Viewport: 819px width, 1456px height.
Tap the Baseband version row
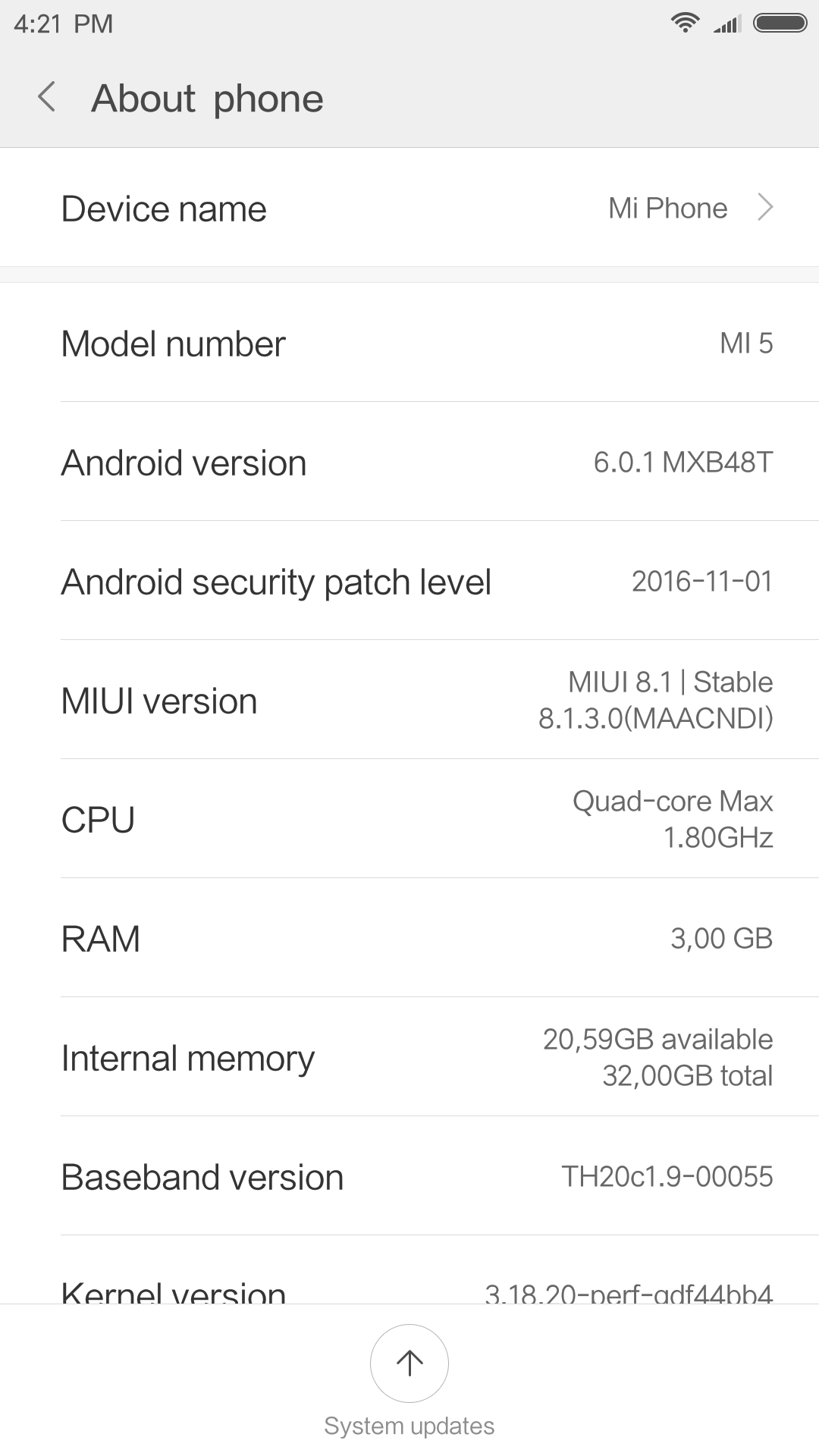tap(409, 1176)
